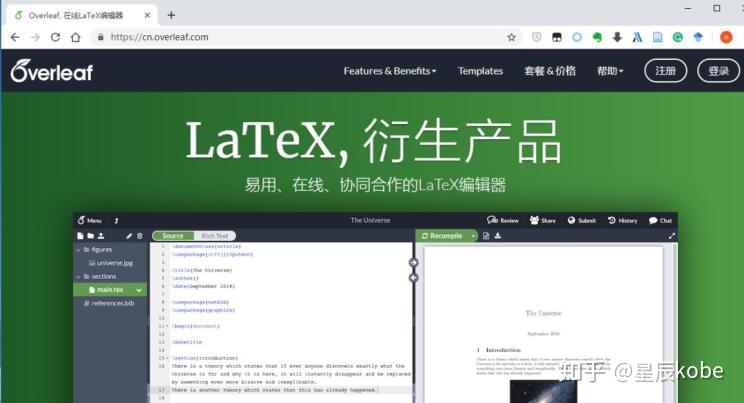Screen dimensions: 744x403
Task: Open the Chat panel
Action: point(660,220)
